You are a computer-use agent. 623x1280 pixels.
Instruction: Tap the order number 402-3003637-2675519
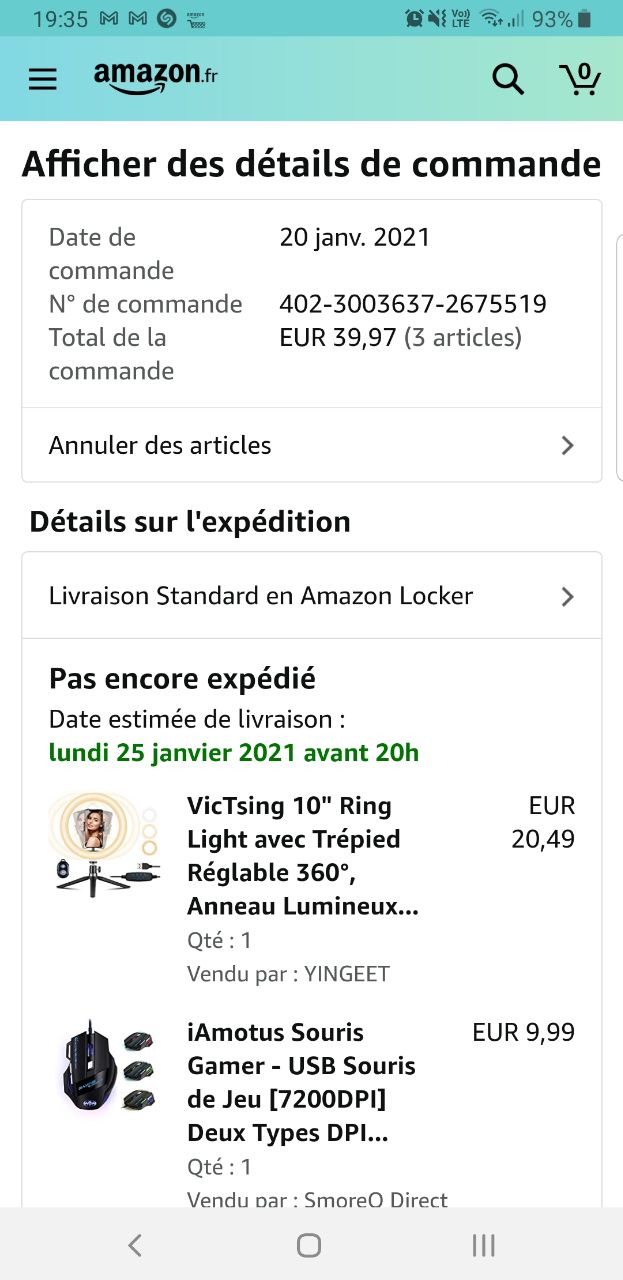(x=413, y=304)
